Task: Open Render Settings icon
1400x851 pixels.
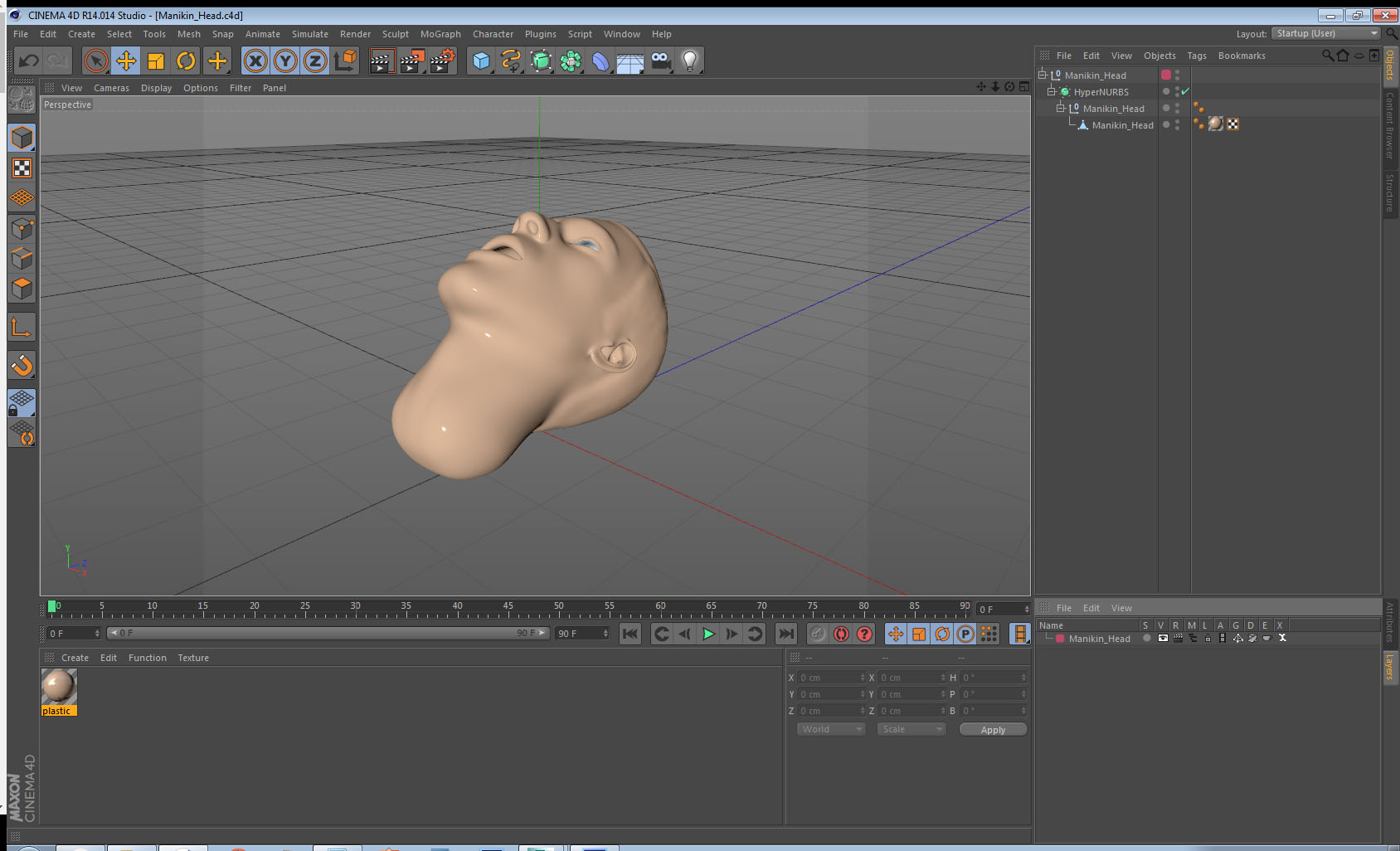Action: pos(443,61)
